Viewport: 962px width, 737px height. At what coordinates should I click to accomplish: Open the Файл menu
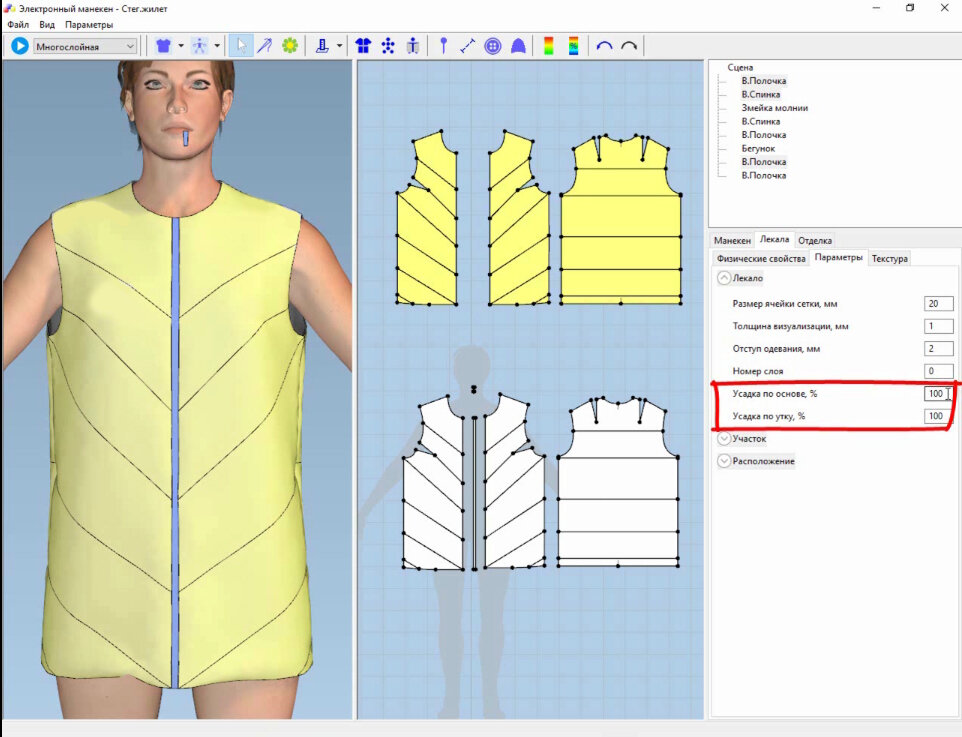(18, 25)
